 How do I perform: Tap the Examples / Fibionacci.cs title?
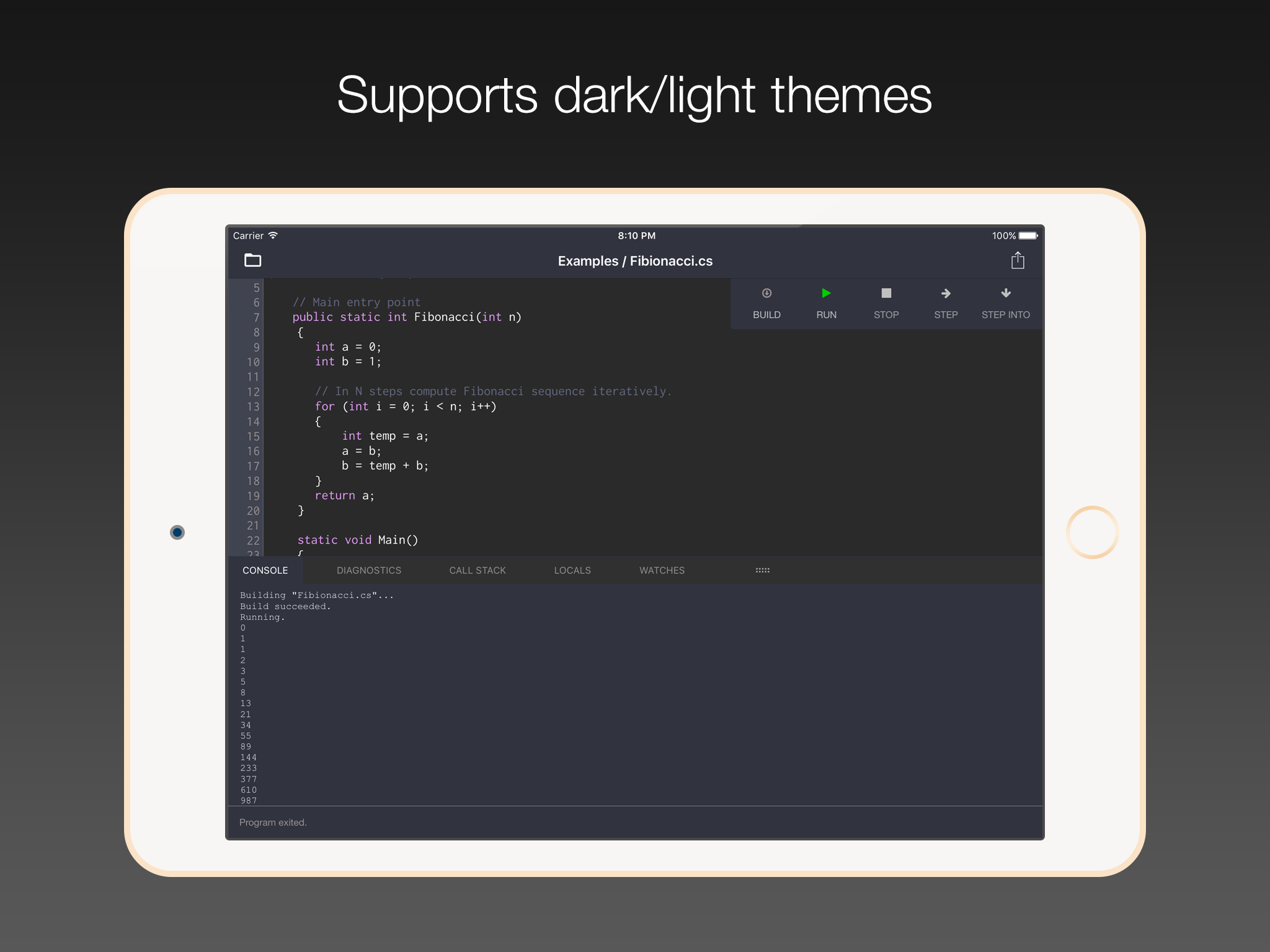point(635,261)
